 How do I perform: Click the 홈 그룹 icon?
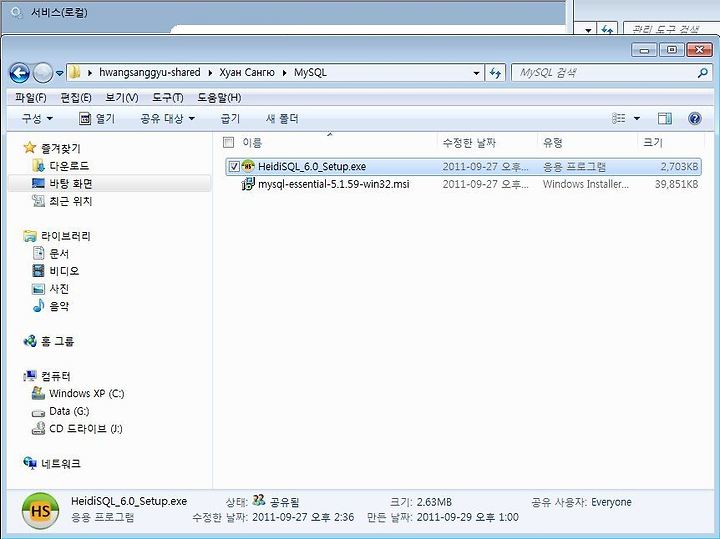(30, 341)
